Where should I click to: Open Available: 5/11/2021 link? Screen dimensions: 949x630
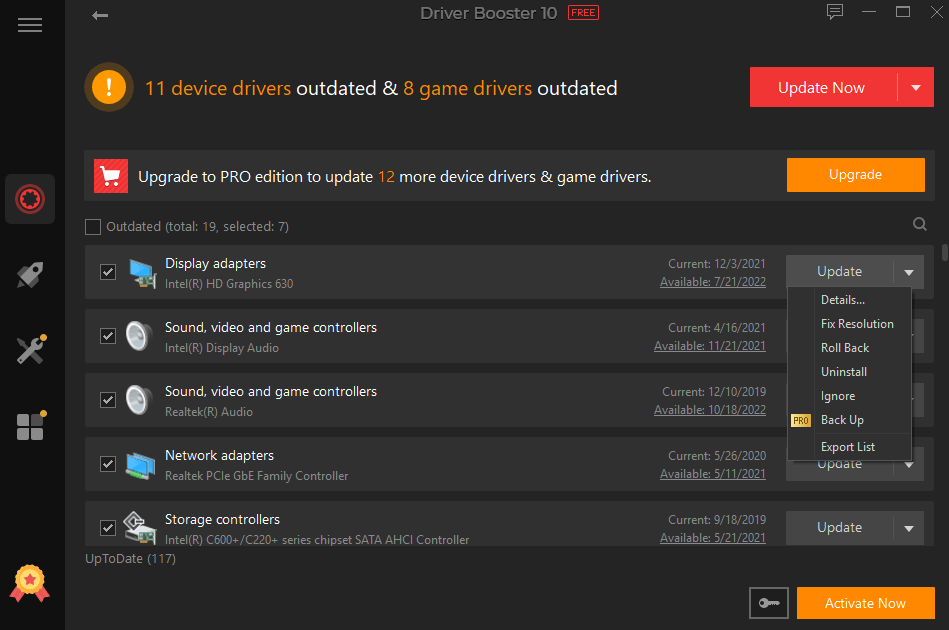click(712, 474)
